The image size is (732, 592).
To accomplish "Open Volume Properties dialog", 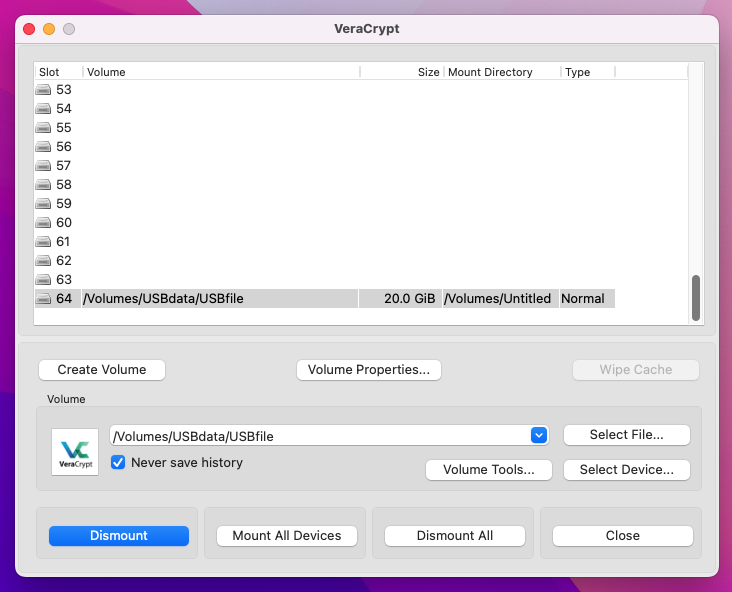I will [x=368, y=370].
